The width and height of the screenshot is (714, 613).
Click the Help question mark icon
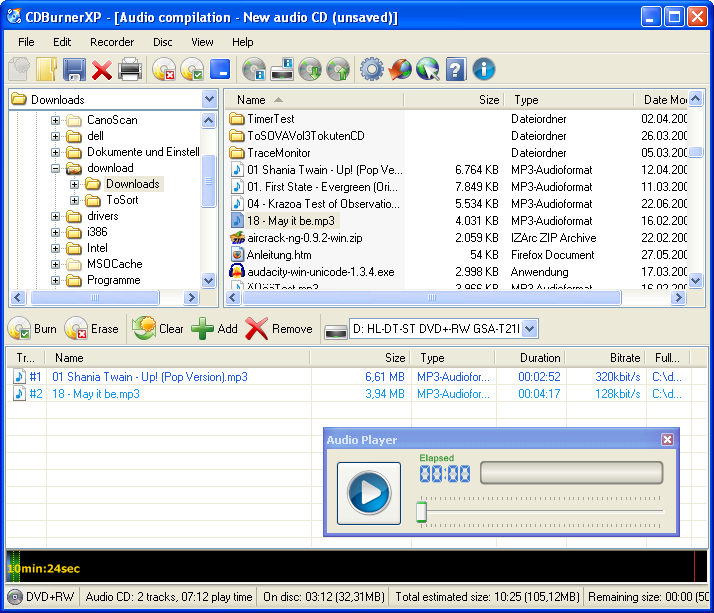click(456, 69)
